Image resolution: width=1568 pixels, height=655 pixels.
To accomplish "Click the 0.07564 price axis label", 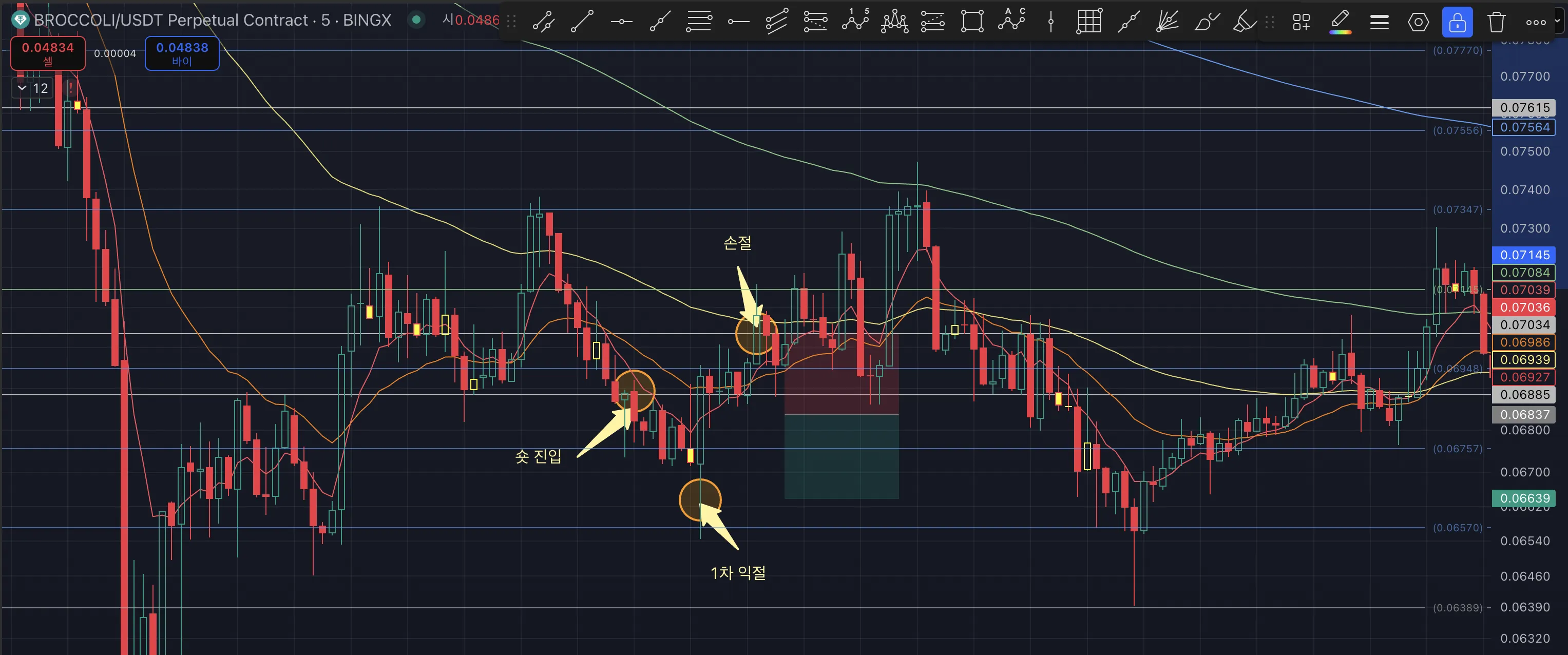I will tap(1523, 127).
